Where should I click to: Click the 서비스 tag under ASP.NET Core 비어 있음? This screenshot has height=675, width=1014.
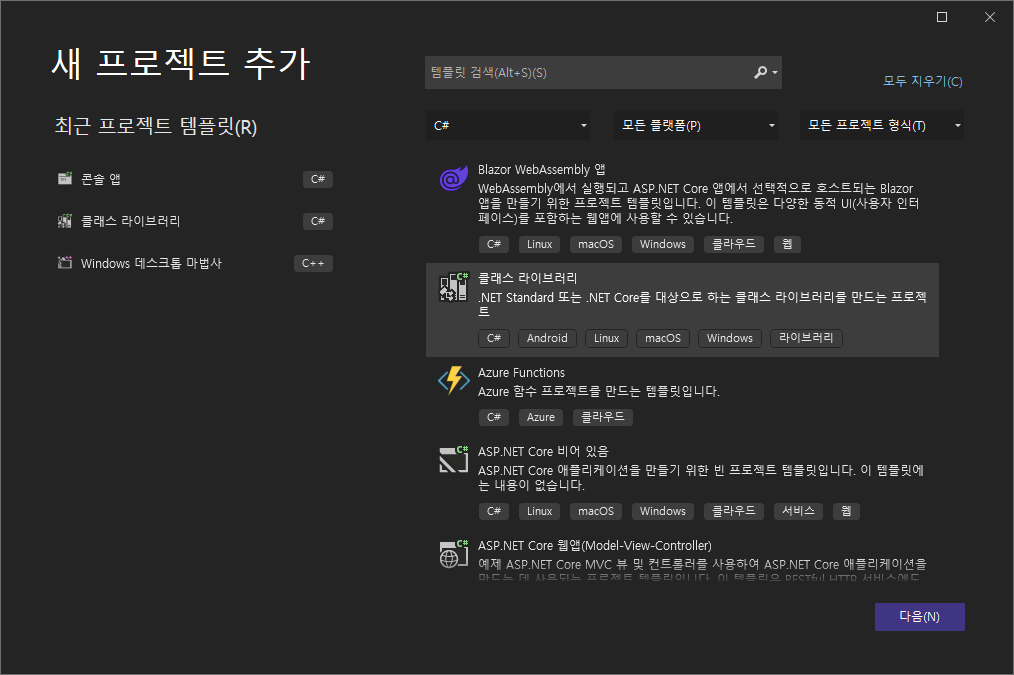coord(799,511)
